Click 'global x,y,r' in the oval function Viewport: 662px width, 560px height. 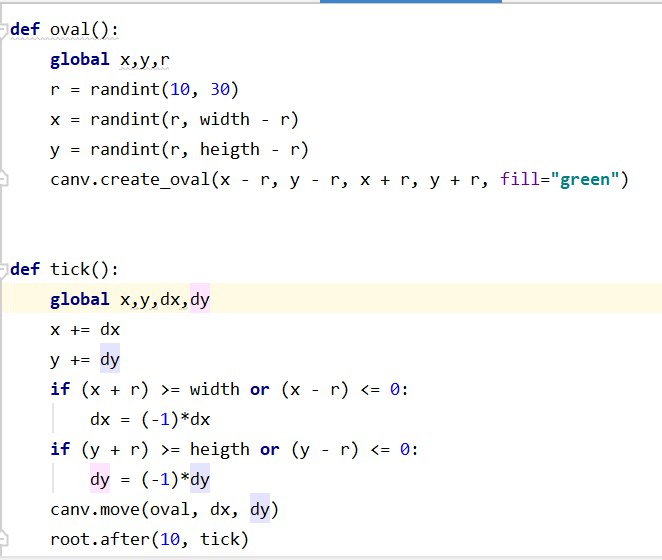click(x=109, y=60)
